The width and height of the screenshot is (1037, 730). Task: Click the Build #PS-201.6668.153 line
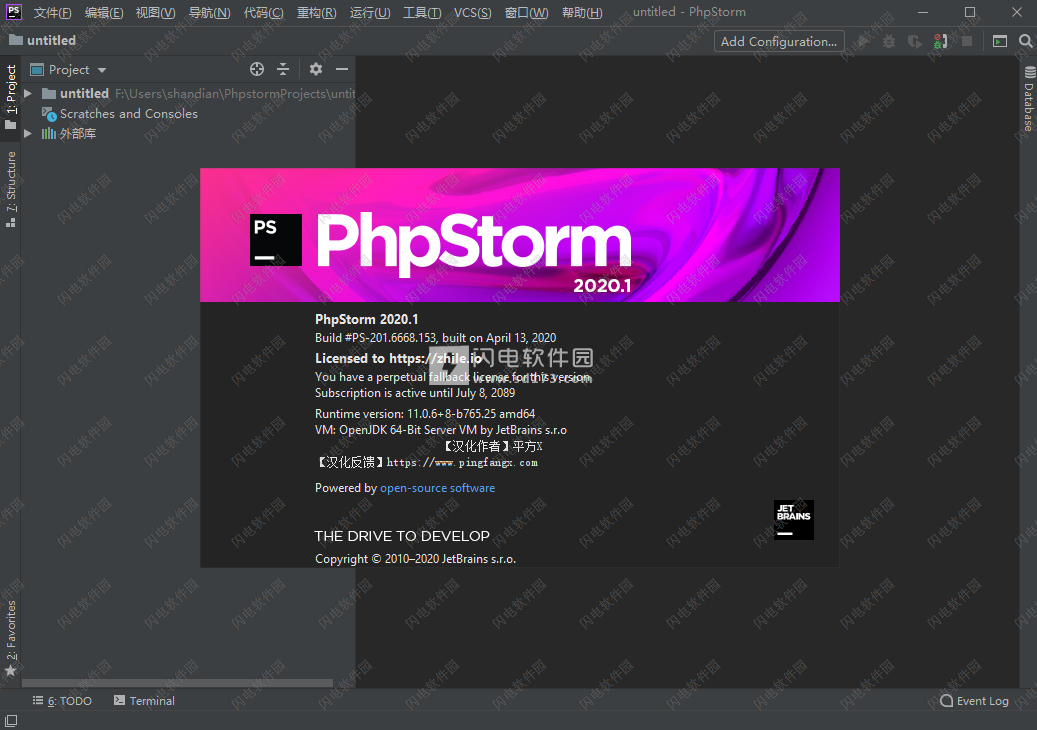(435, 338)
